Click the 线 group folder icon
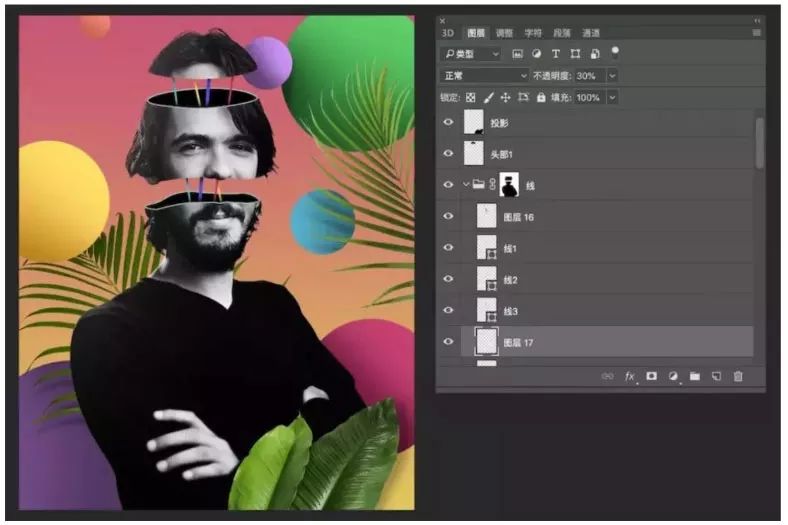The height and width of the screenshot is (525, 788). [478, 185]
